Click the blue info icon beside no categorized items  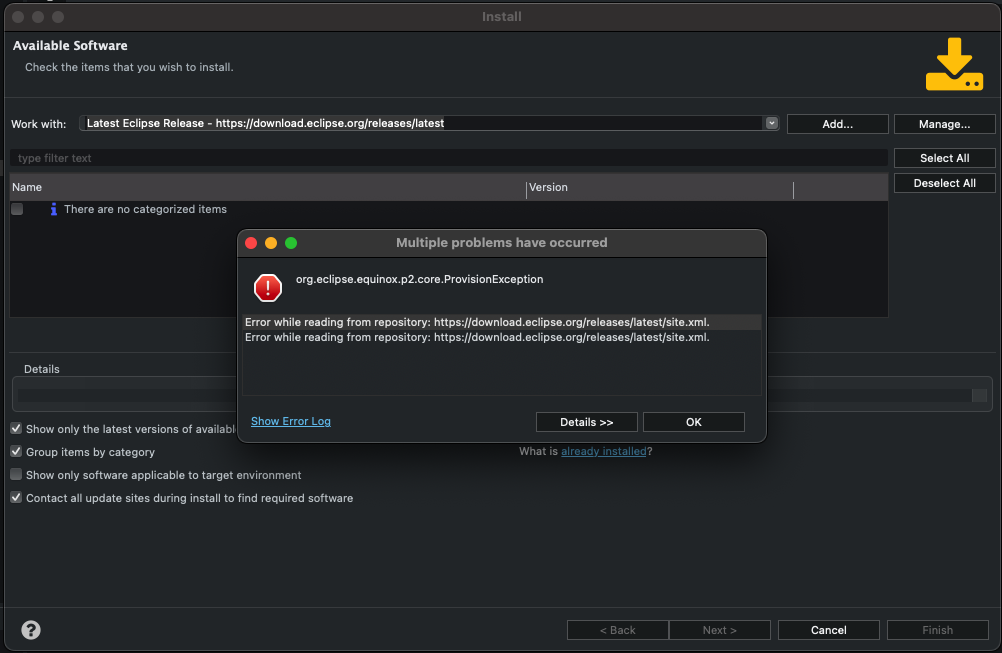pyautogui.click(x=54, y=209)
